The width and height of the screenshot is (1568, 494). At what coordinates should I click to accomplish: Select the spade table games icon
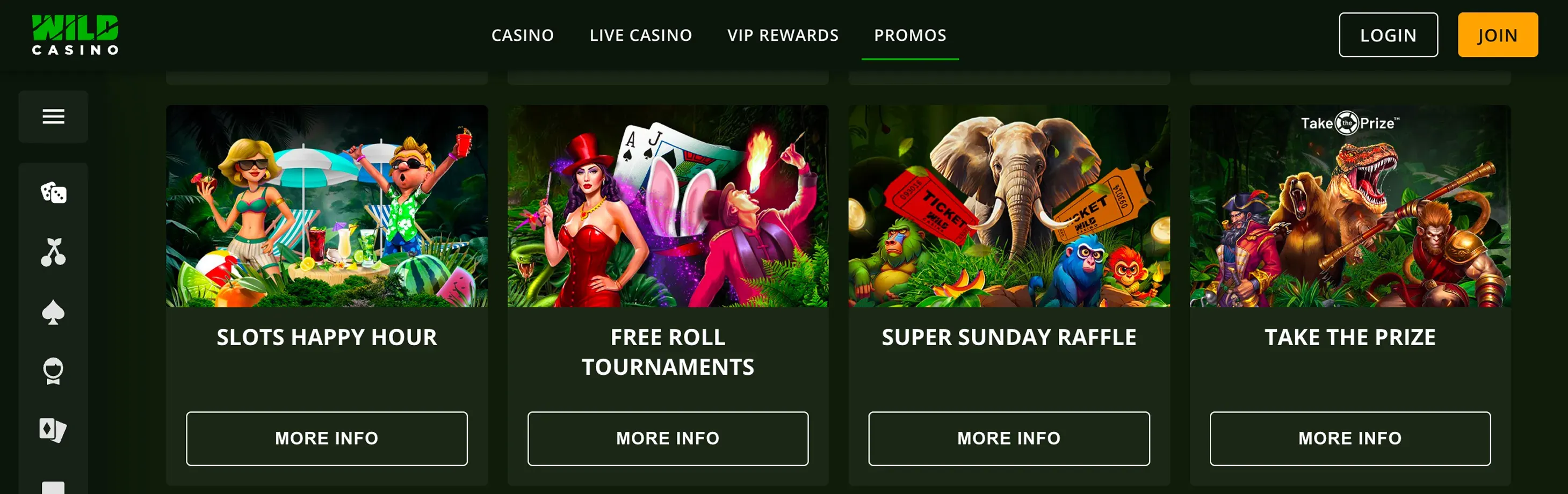click(x=54, y=313)
